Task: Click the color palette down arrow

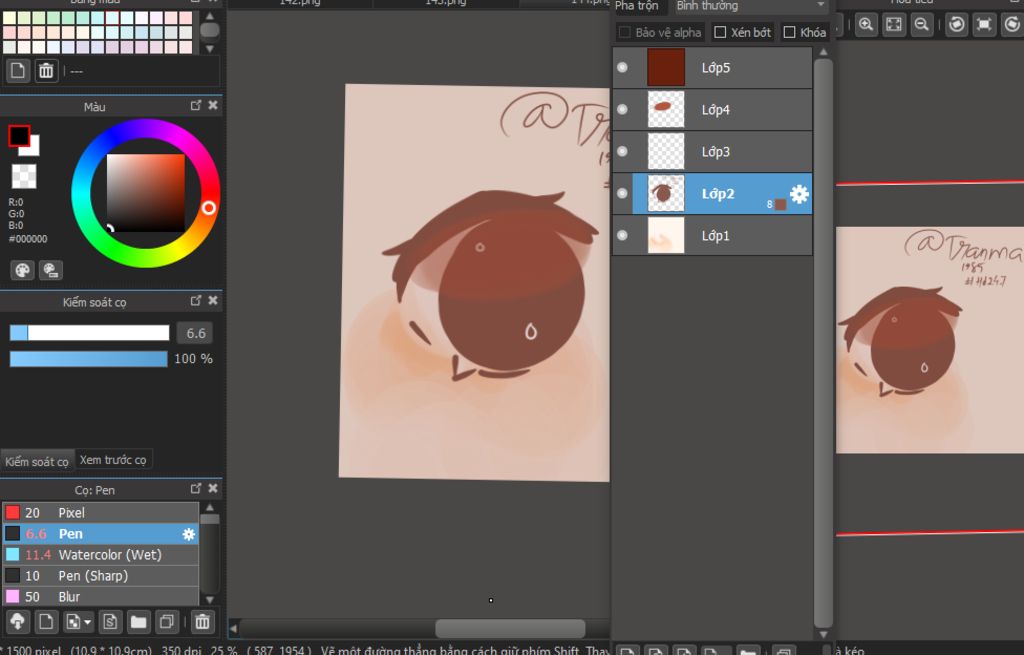Action: coord(210,48)
